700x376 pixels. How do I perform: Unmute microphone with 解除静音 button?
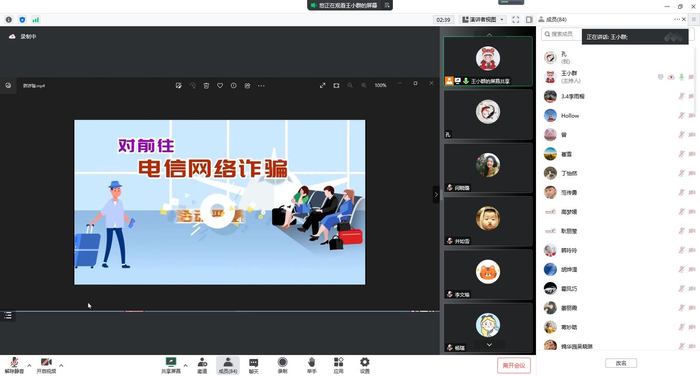(14, 365)
